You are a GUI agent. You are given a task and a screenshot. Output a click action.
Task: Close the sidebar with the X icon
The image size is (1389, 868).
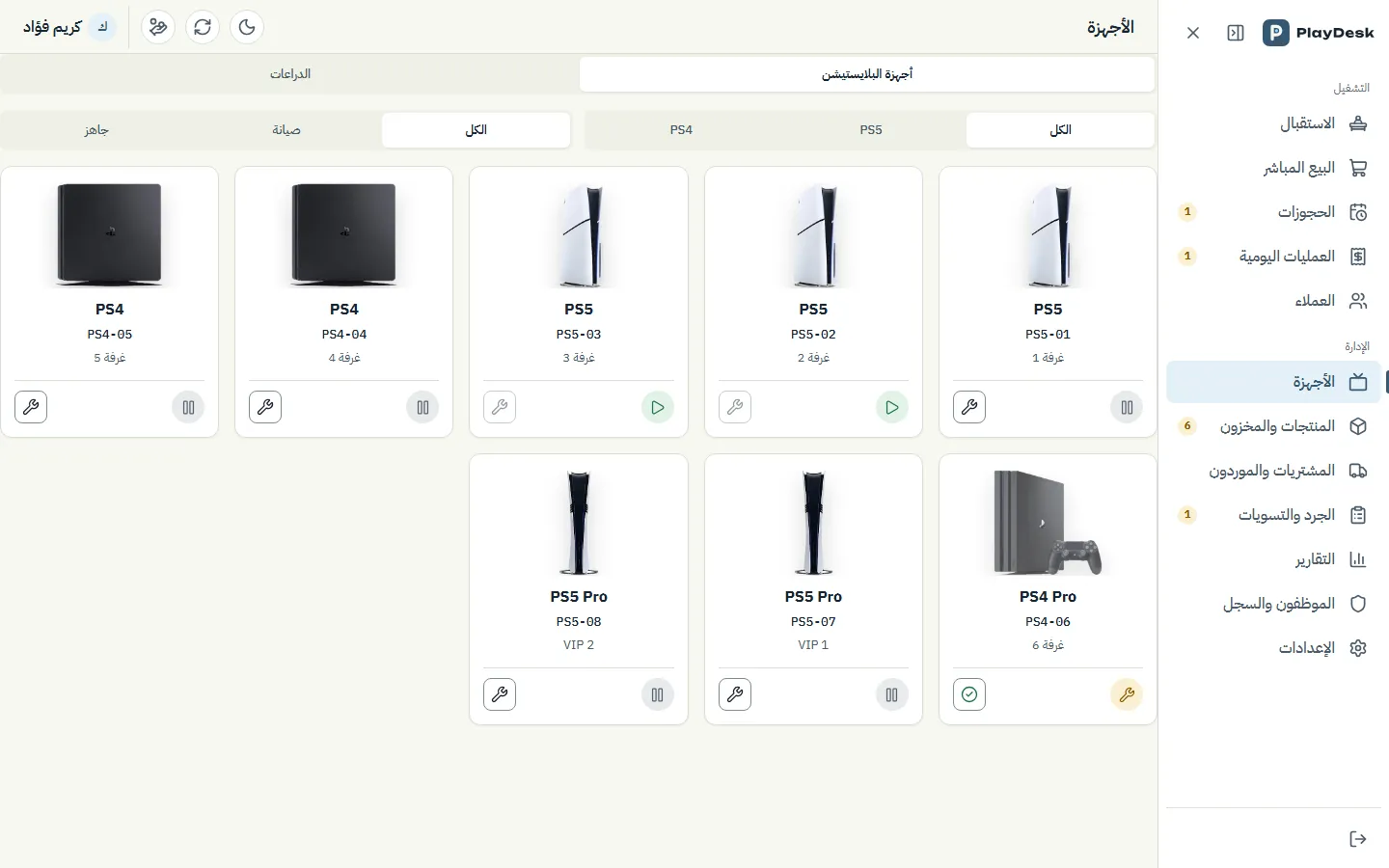pyautogui.click(x=1193, y=33)
